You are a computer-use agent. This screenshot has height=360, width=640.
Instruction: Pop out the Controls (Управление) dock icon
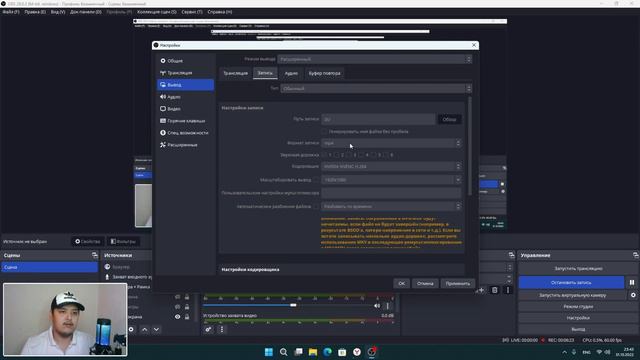(636, 255)
